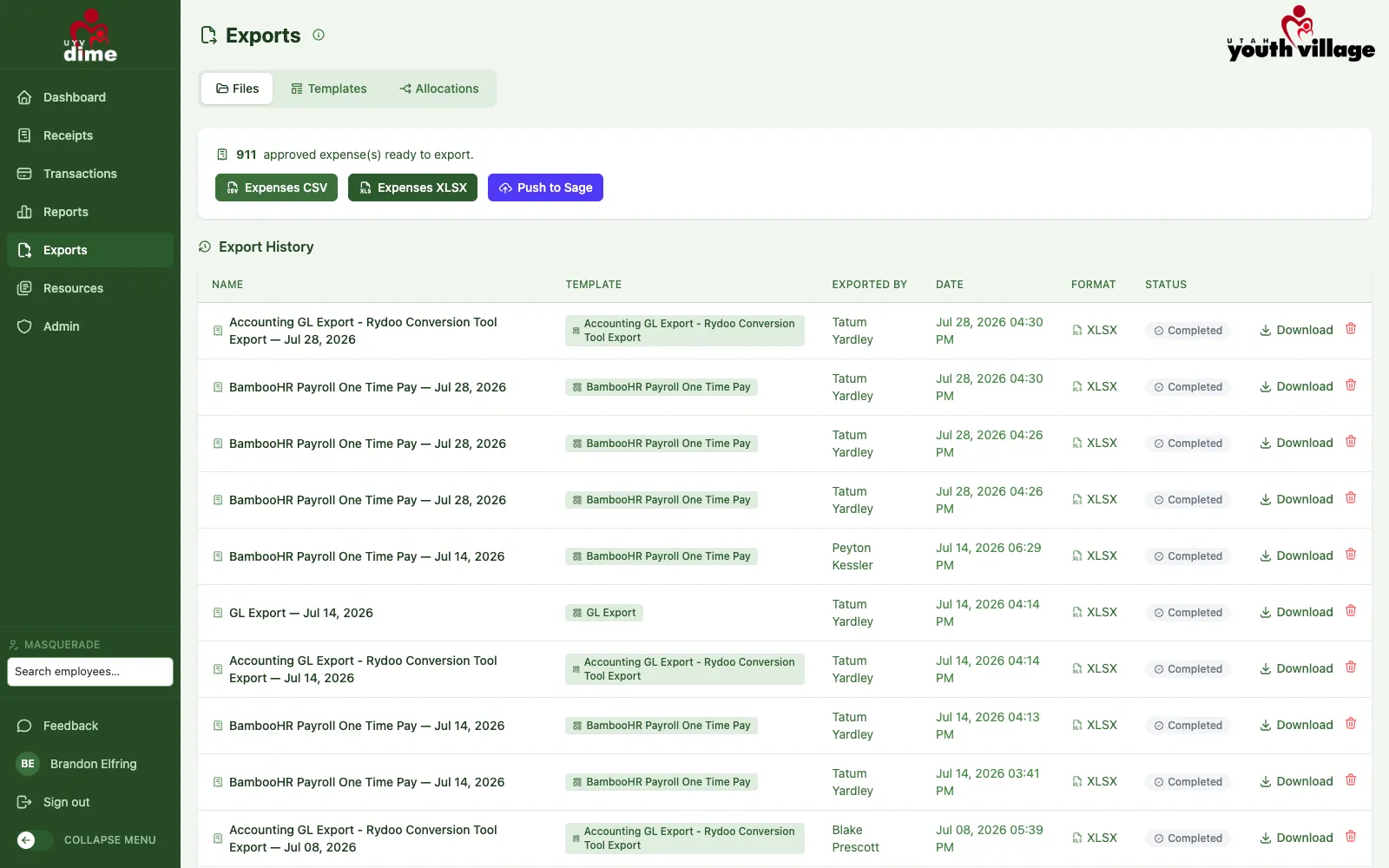Switch to the Templates tab
The image size is (1389, 868).
coord(328,89)
